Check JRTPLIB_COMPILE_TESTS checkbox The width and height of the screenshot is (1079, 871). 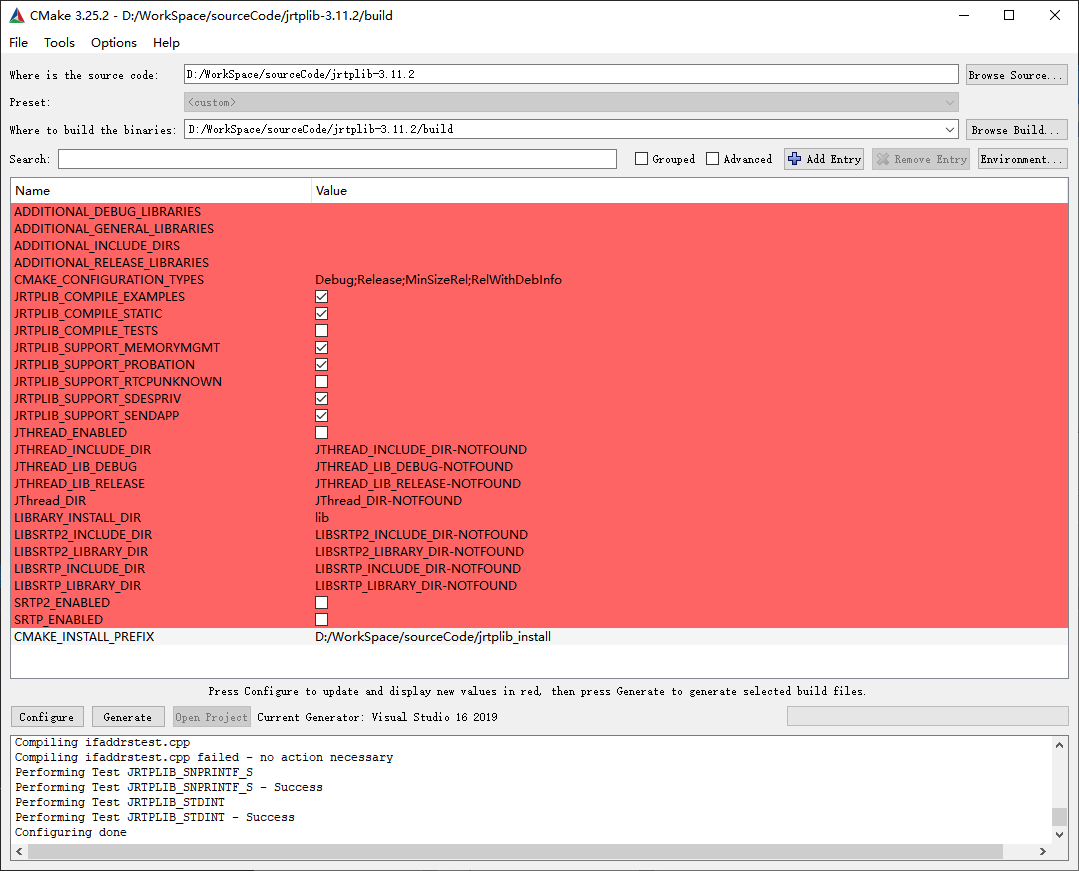(321, 330)
